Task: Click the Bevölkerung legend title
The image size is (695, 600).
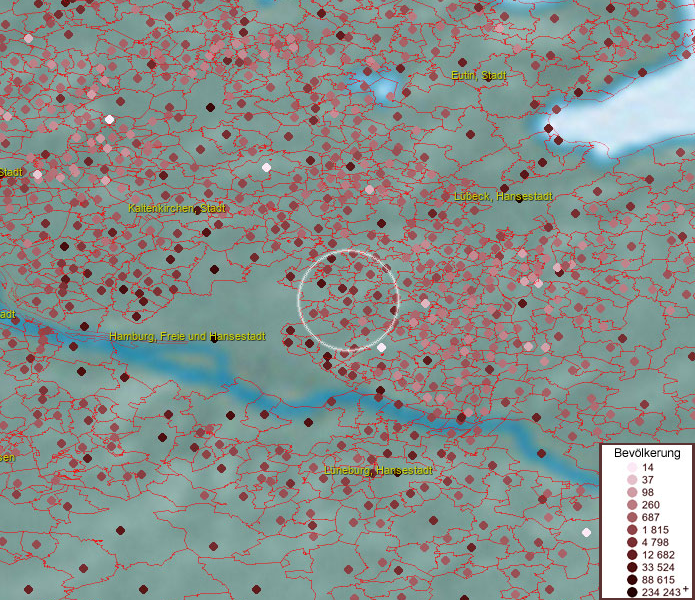Action: [647, 453]
